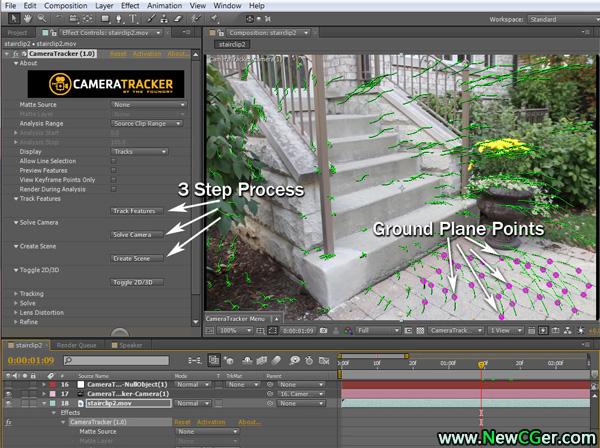
Task: Select the Hand tool
Action: tap(28, 18)
